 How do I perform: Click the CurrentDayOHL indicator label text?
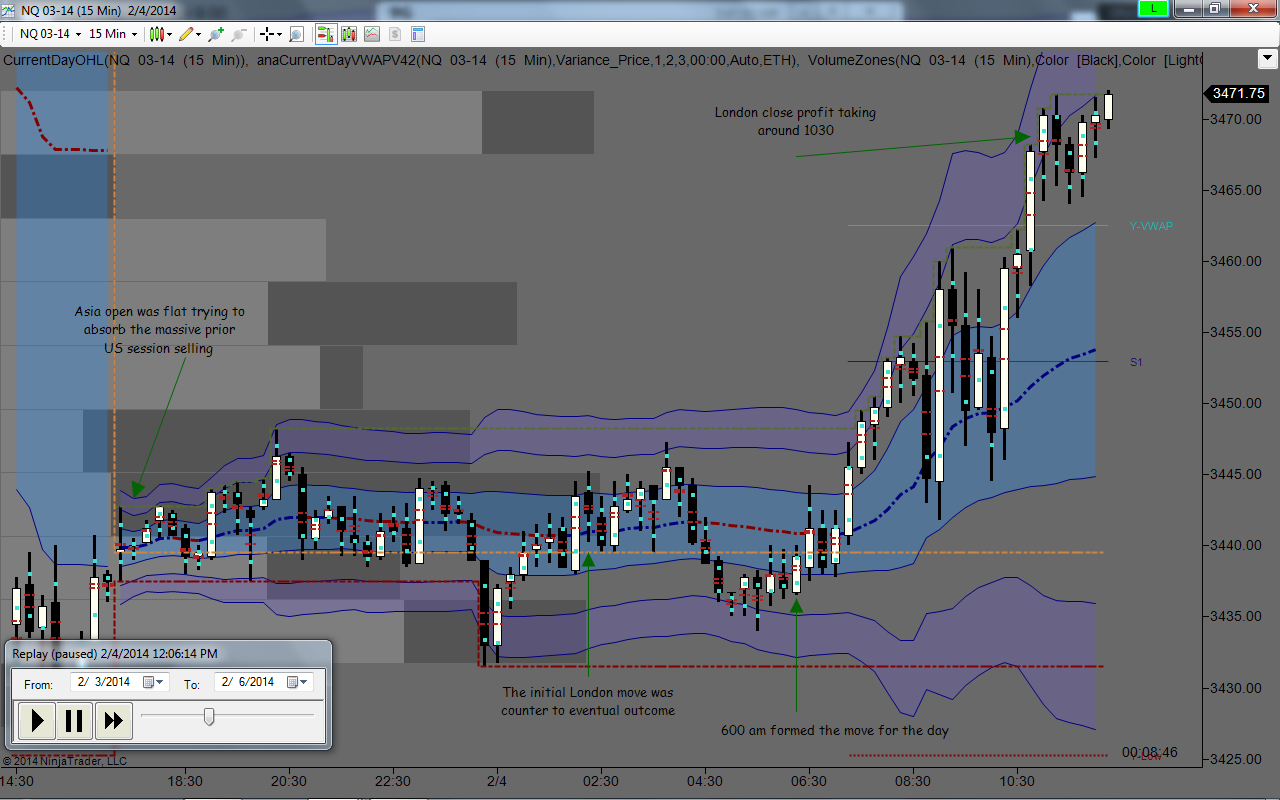[126, 60]
